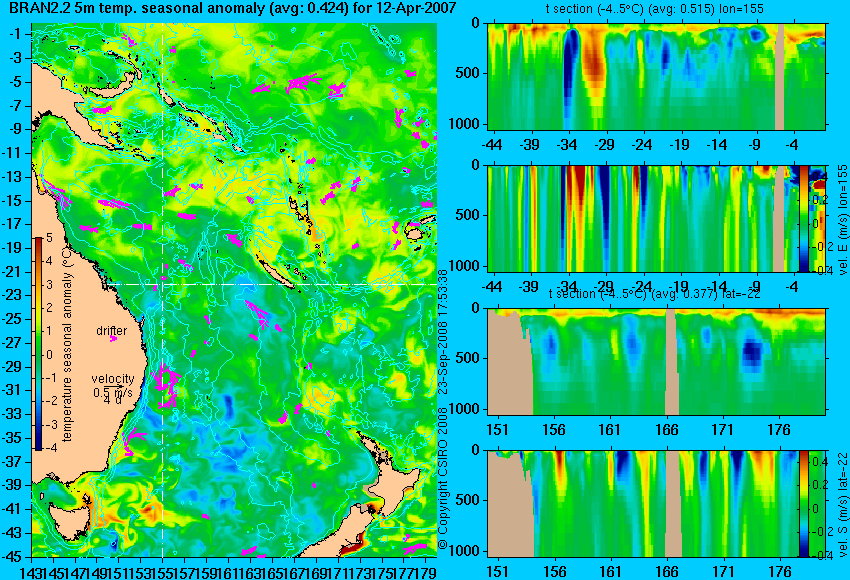Click the '500' depth label of the lon=155 temperature section
Viewport: 850px width, 580px height.
click(468, 73)
